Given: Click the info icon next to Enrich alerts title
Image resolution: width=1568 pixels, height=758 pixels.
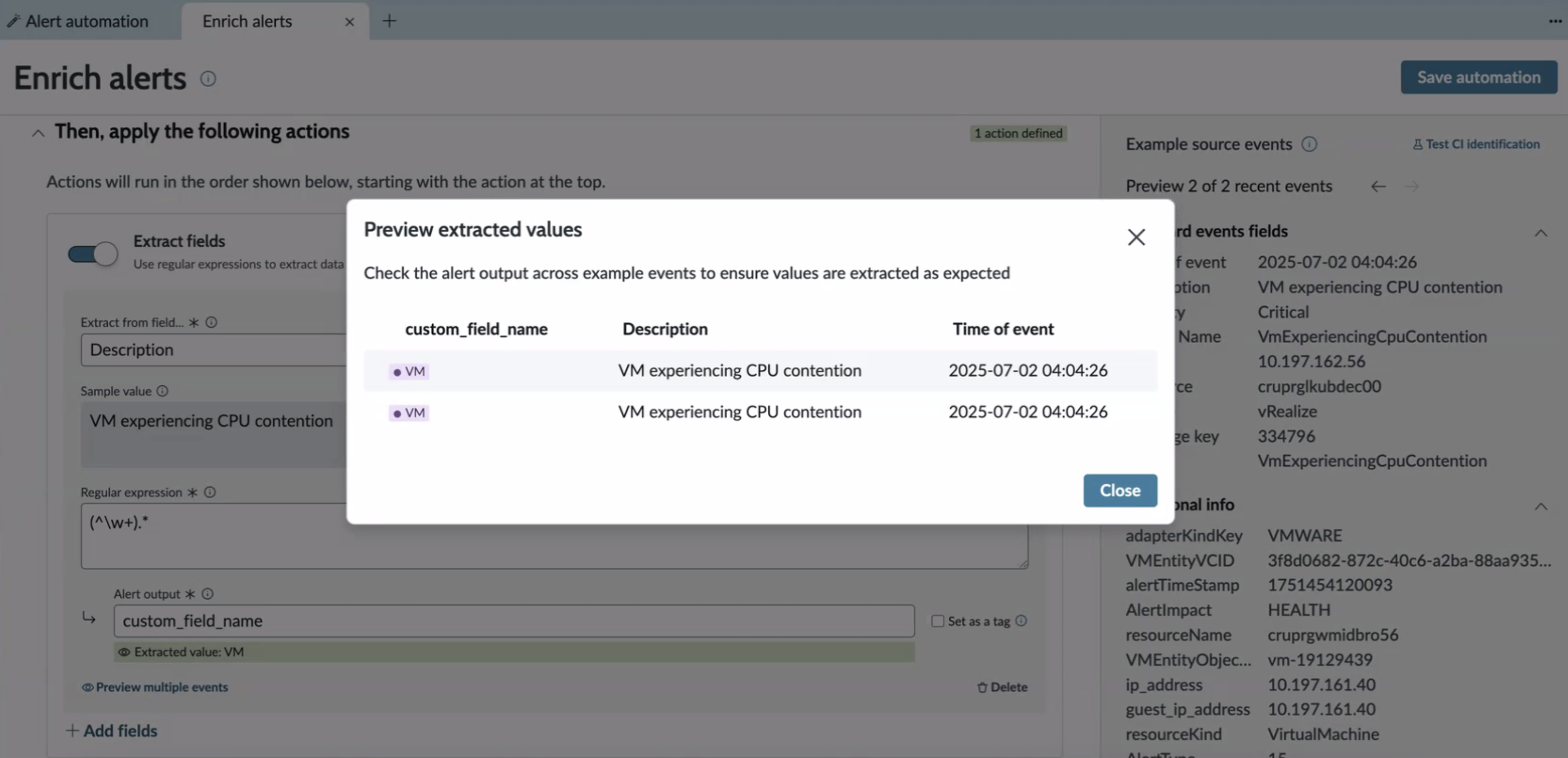Looking at the screenshot, I should pos(208,79).
